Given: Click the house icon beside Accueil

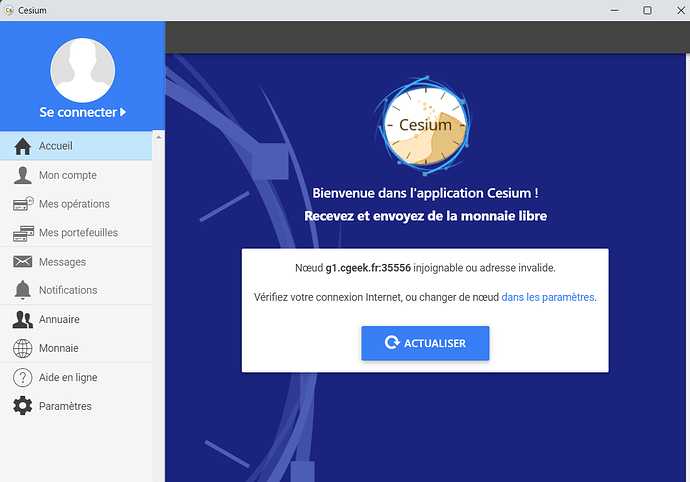Looking at the screenshot, I should [x=22, y=146].
